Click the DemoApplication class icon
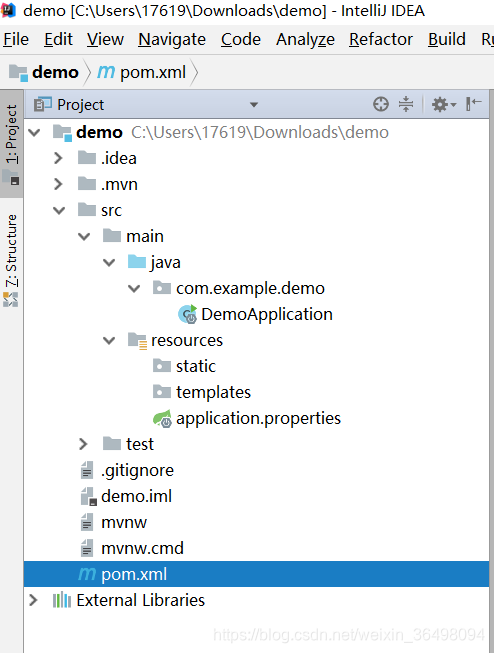Screen dimensions: 494x653 [x=187, y=314]
